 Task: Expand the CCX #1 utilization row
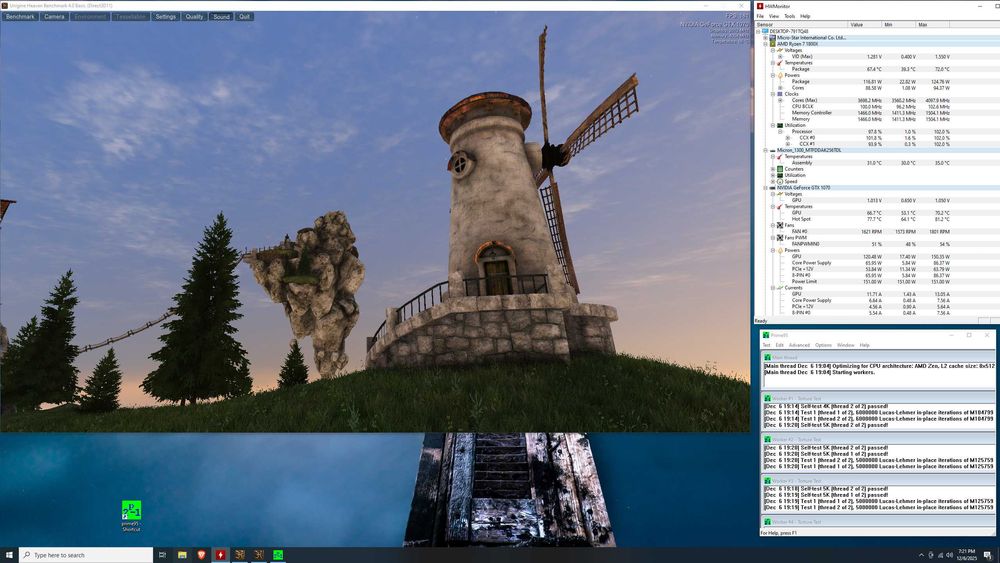pyautogui.click(x=788, y=144)
